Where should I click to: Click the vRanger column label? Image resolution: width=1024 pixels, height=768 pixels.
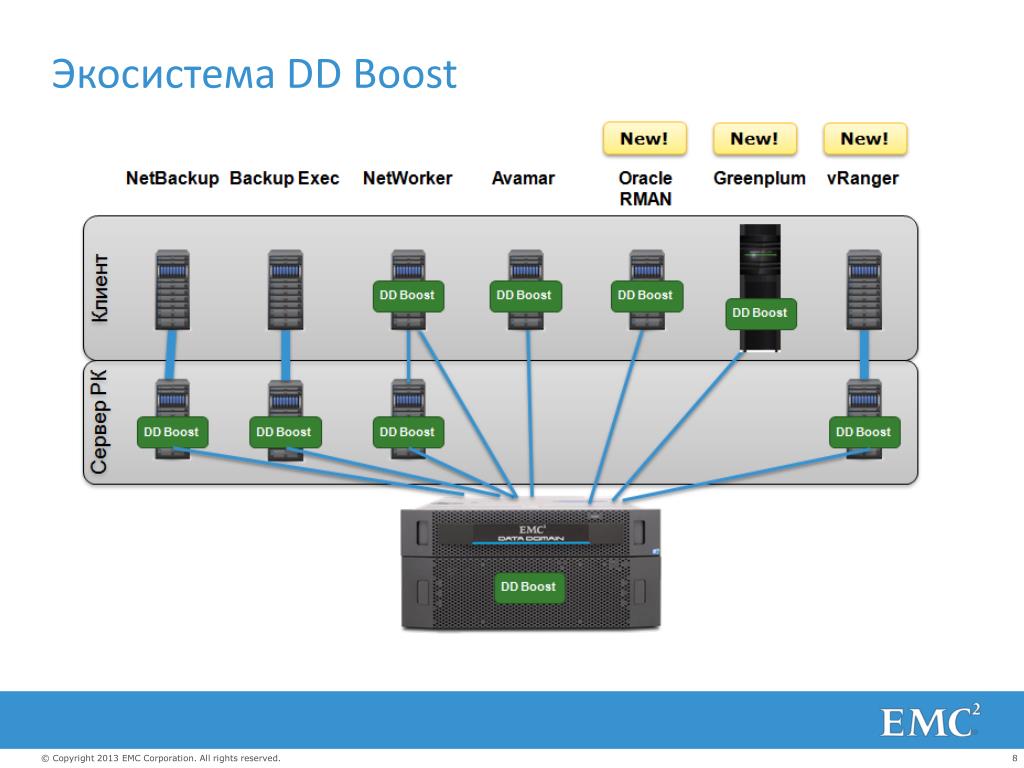point(863,179)
